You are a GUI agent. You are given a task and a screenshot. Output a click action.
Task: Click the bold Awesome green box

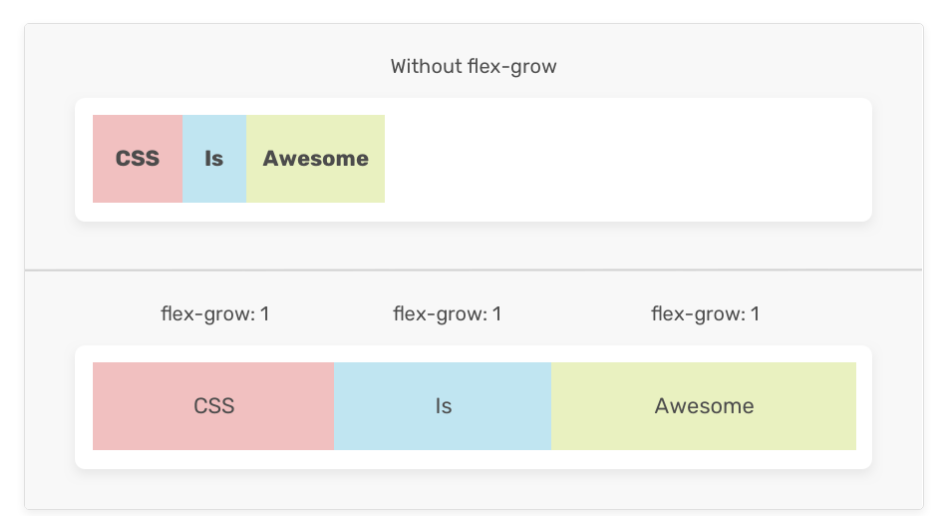pos(315,159)
